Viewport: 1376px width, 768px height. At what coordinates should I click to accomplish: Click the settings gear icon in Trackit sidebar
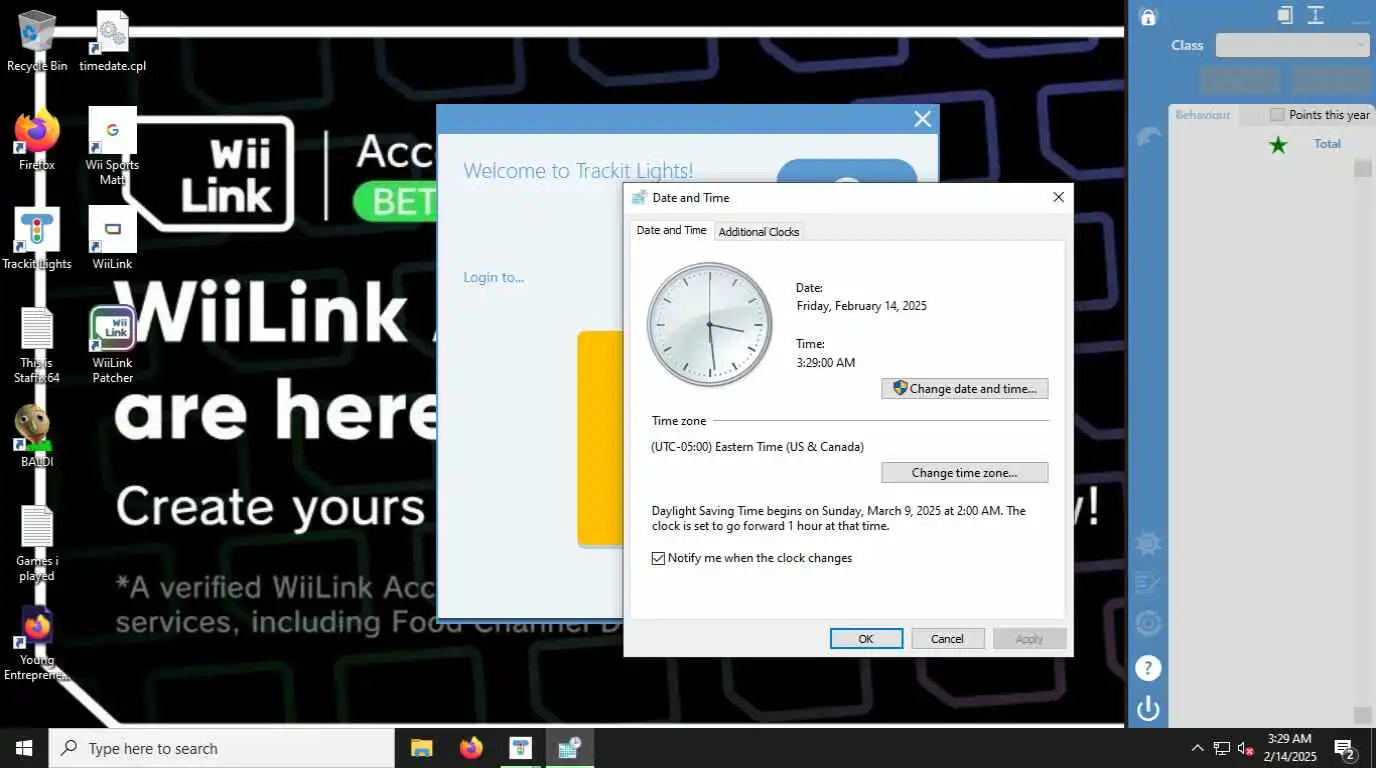point(1148,543)
